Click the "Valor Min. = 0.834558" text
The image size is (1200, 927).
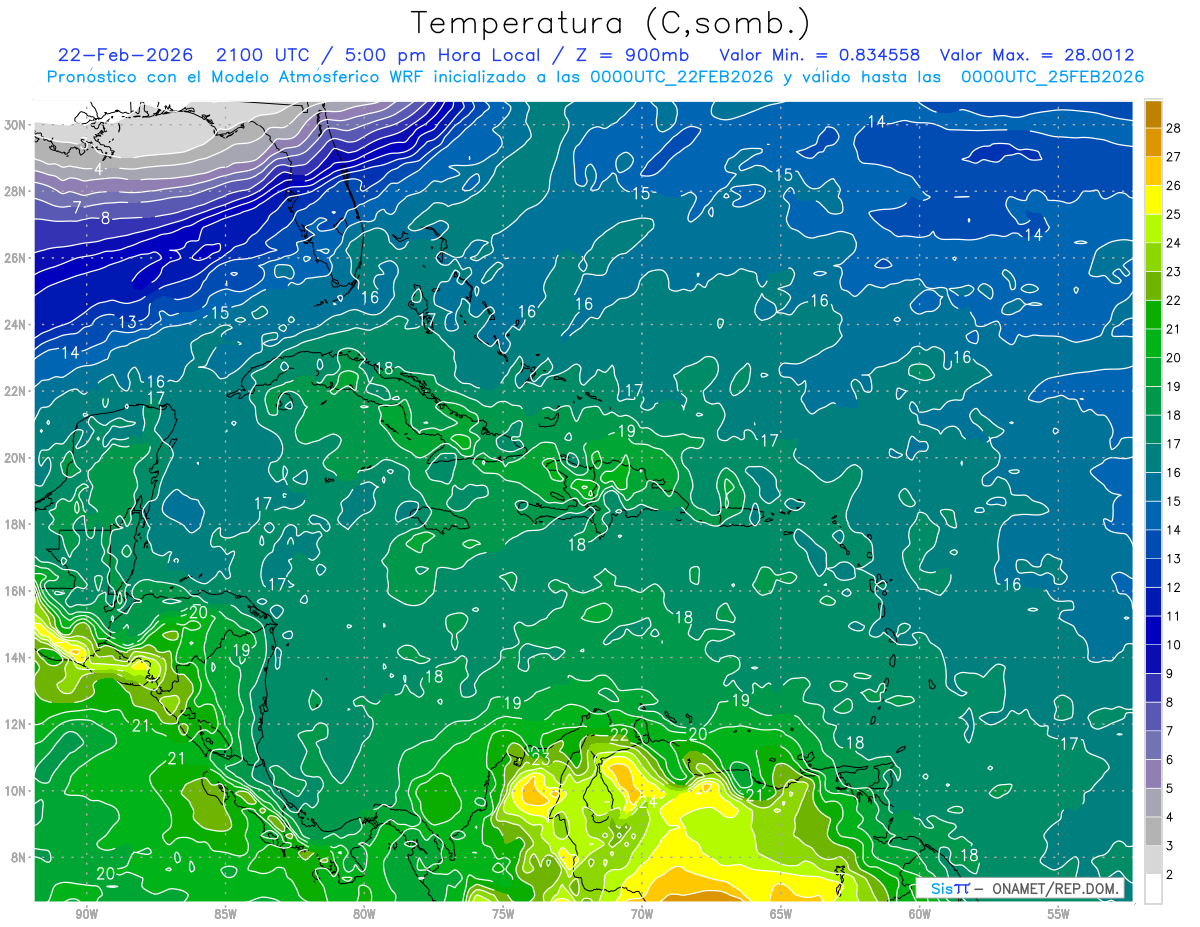point(820,55)
